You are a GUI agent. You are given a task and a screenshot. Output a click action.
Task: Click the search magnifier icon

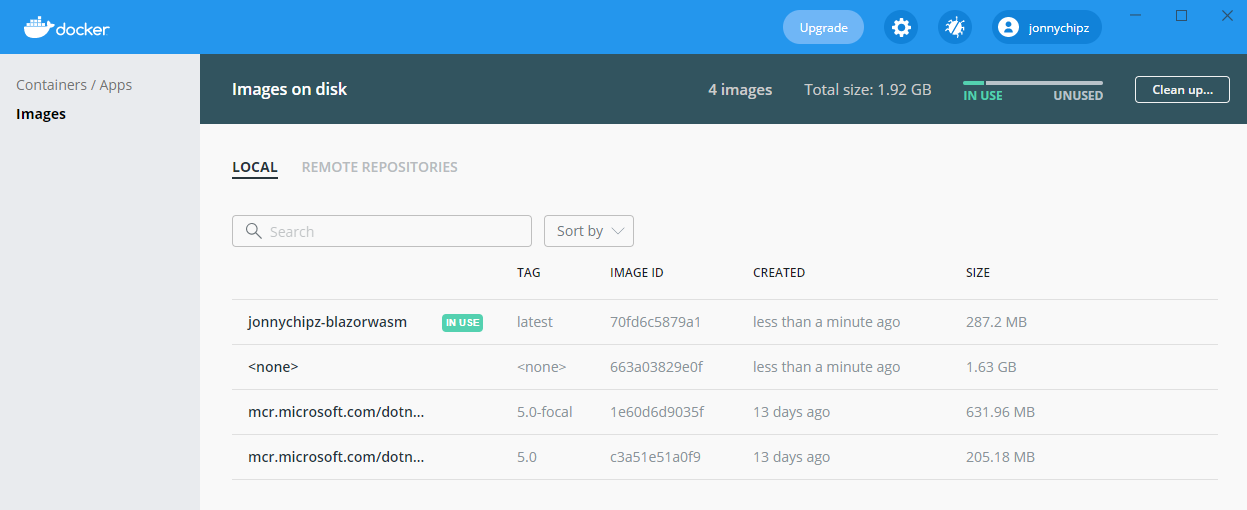pos(253,231)
